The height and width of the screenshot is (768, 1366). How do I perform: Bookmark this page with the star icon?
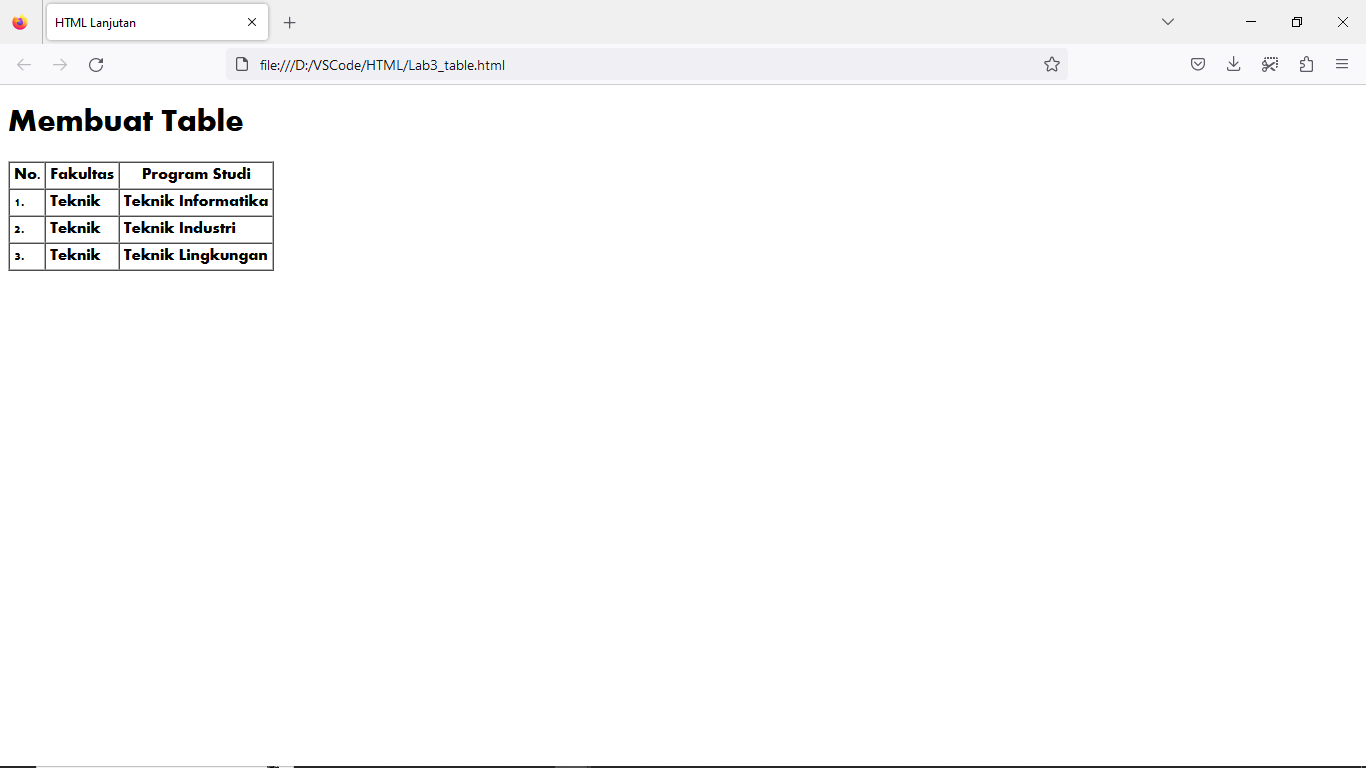[x=1052, y=64]
